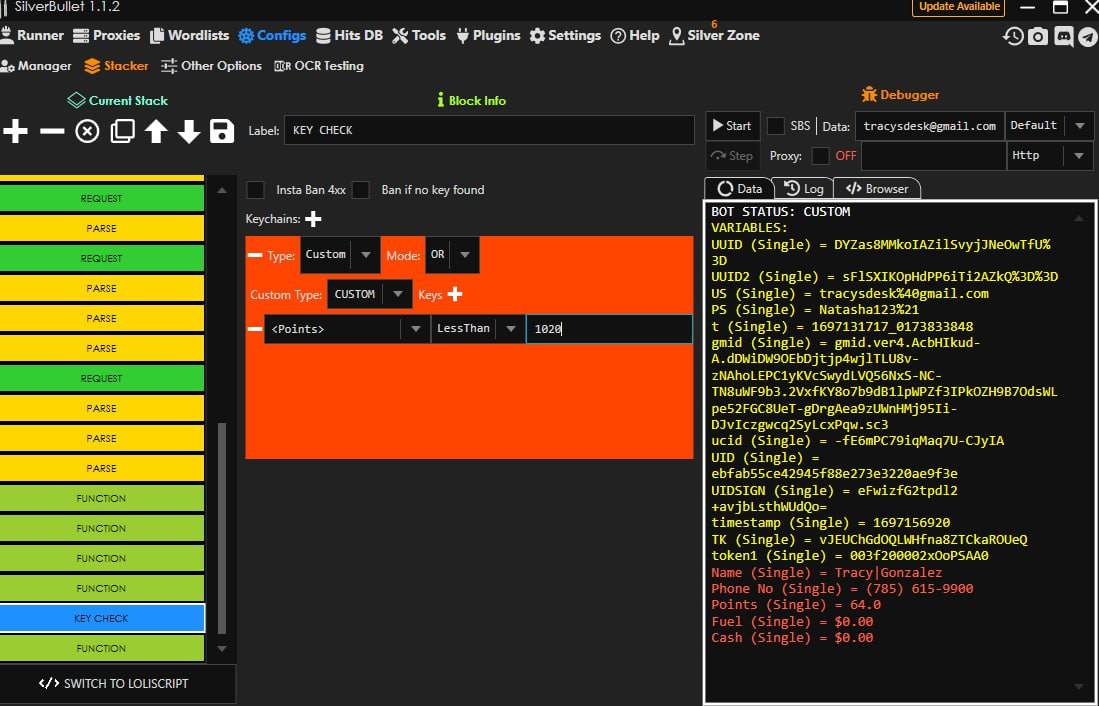This screenshot has width=1099, height=706.
Task: Click the screenshot camera icon at top right
Action: click(1038, 36)
